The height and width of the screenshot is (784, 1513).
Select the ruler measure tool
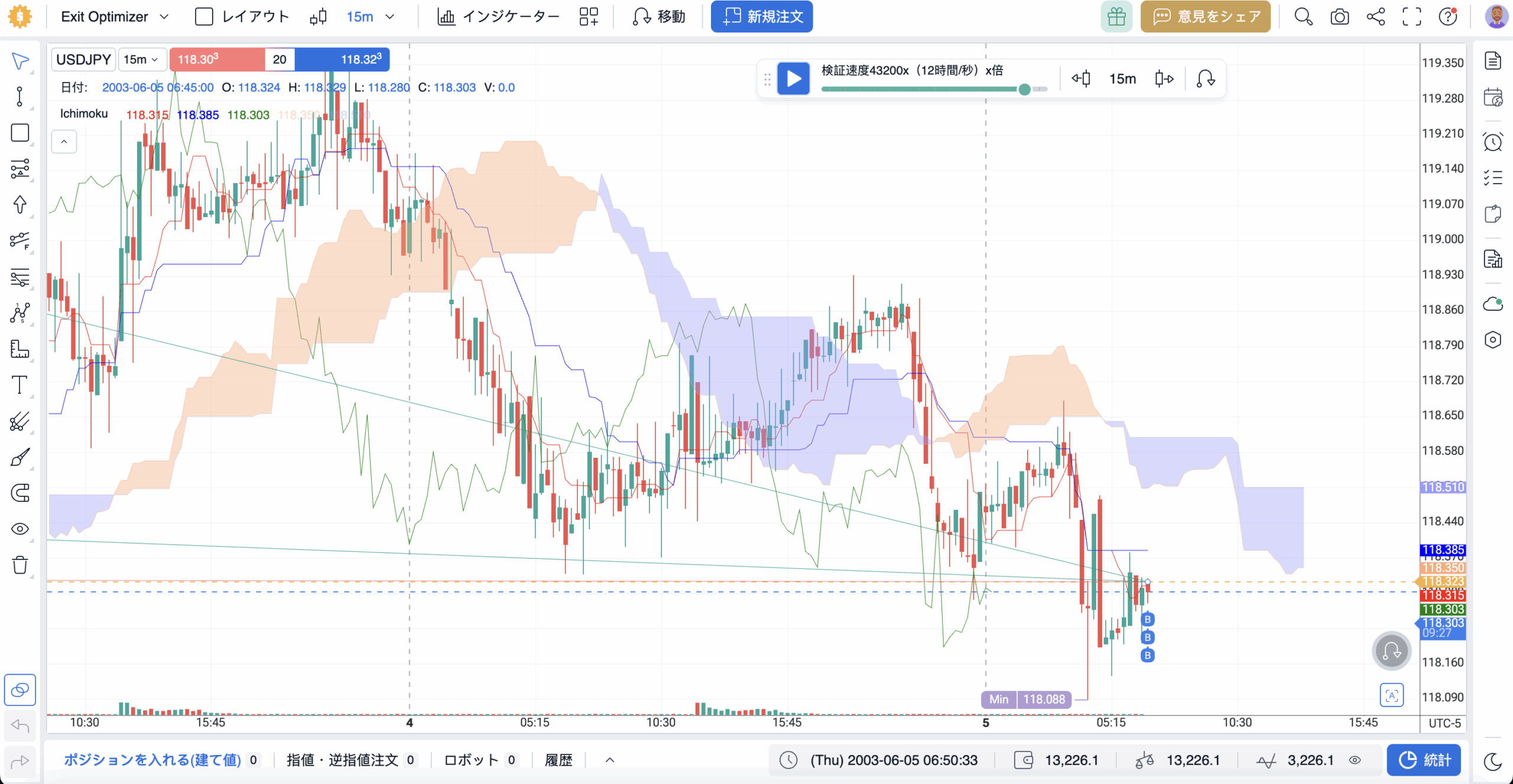pyautogui.click(x=20, y=349)
